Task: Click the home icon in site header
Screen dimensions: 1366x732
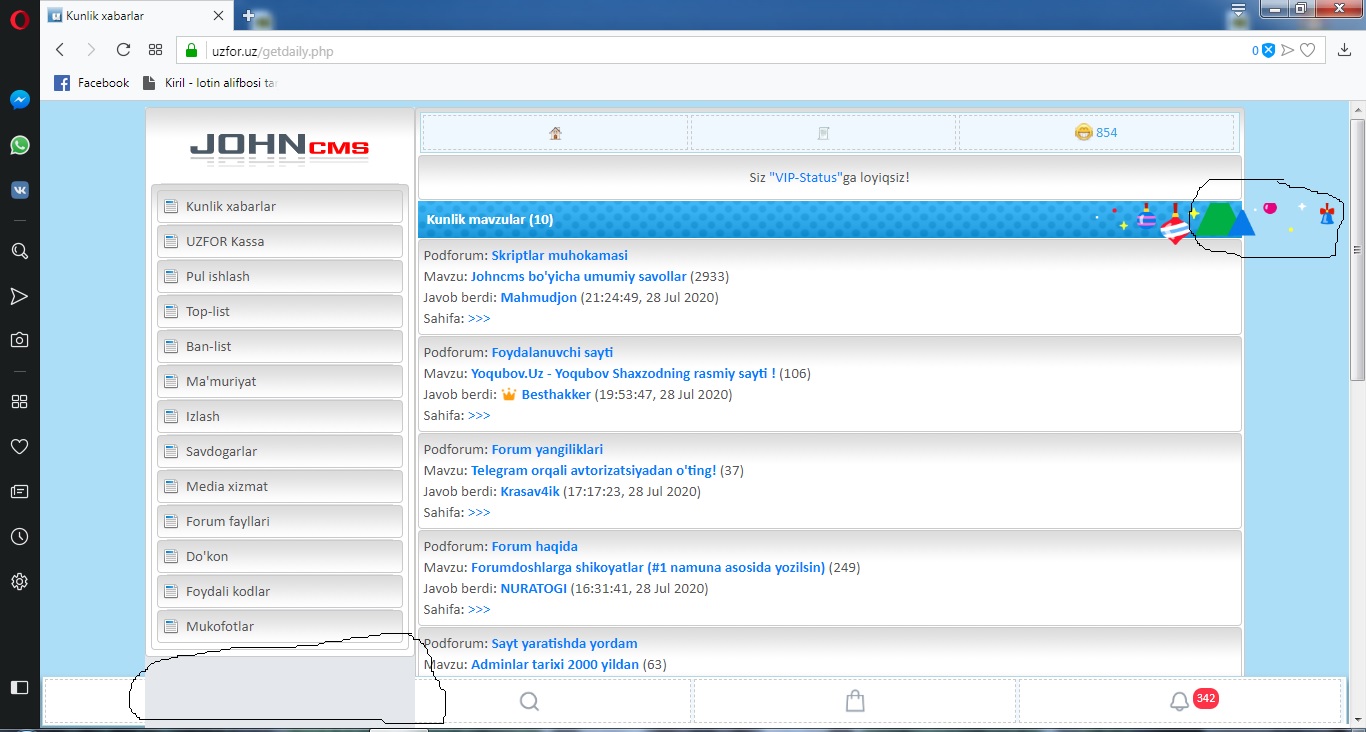Action: tap(555, 133)
